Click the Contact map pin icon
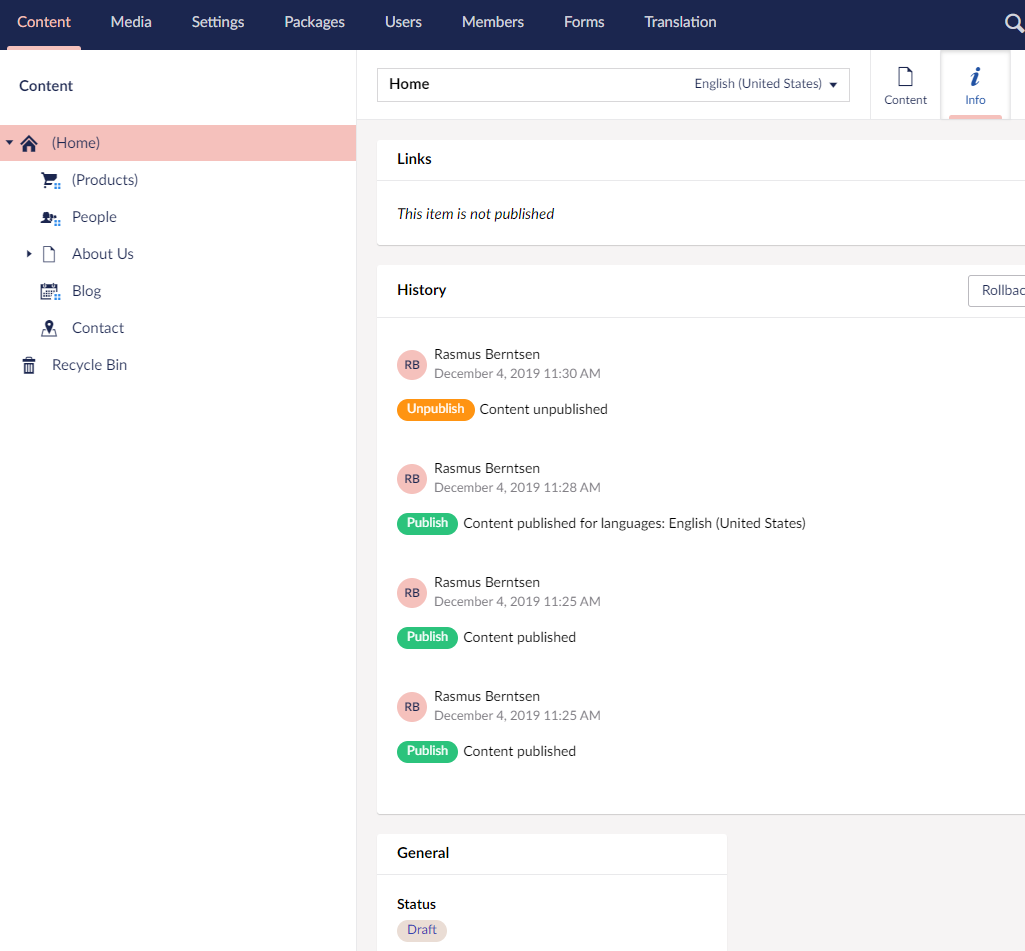Viewport: 1025px width, 951px height. 49,328
